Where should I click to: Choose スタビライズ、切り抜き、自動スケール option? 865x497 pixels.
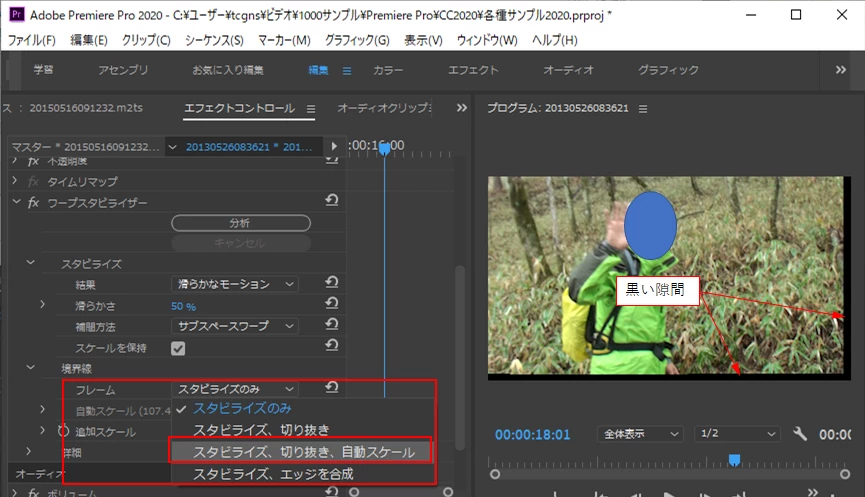(301, 452)
